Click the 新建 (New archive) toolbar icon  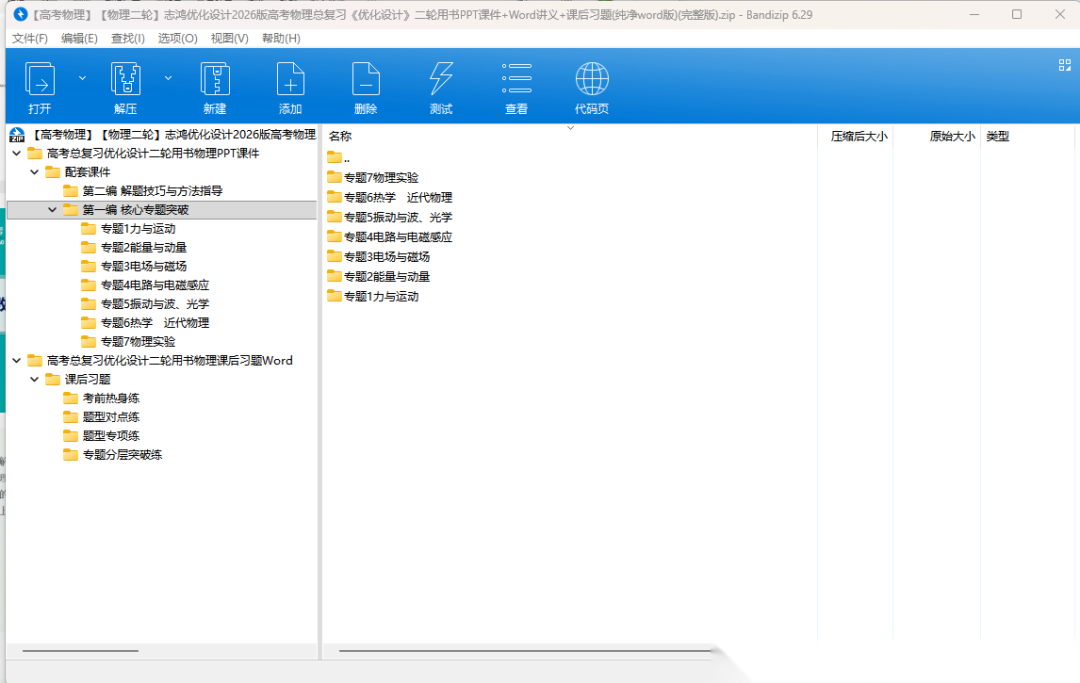coord(215,80)
